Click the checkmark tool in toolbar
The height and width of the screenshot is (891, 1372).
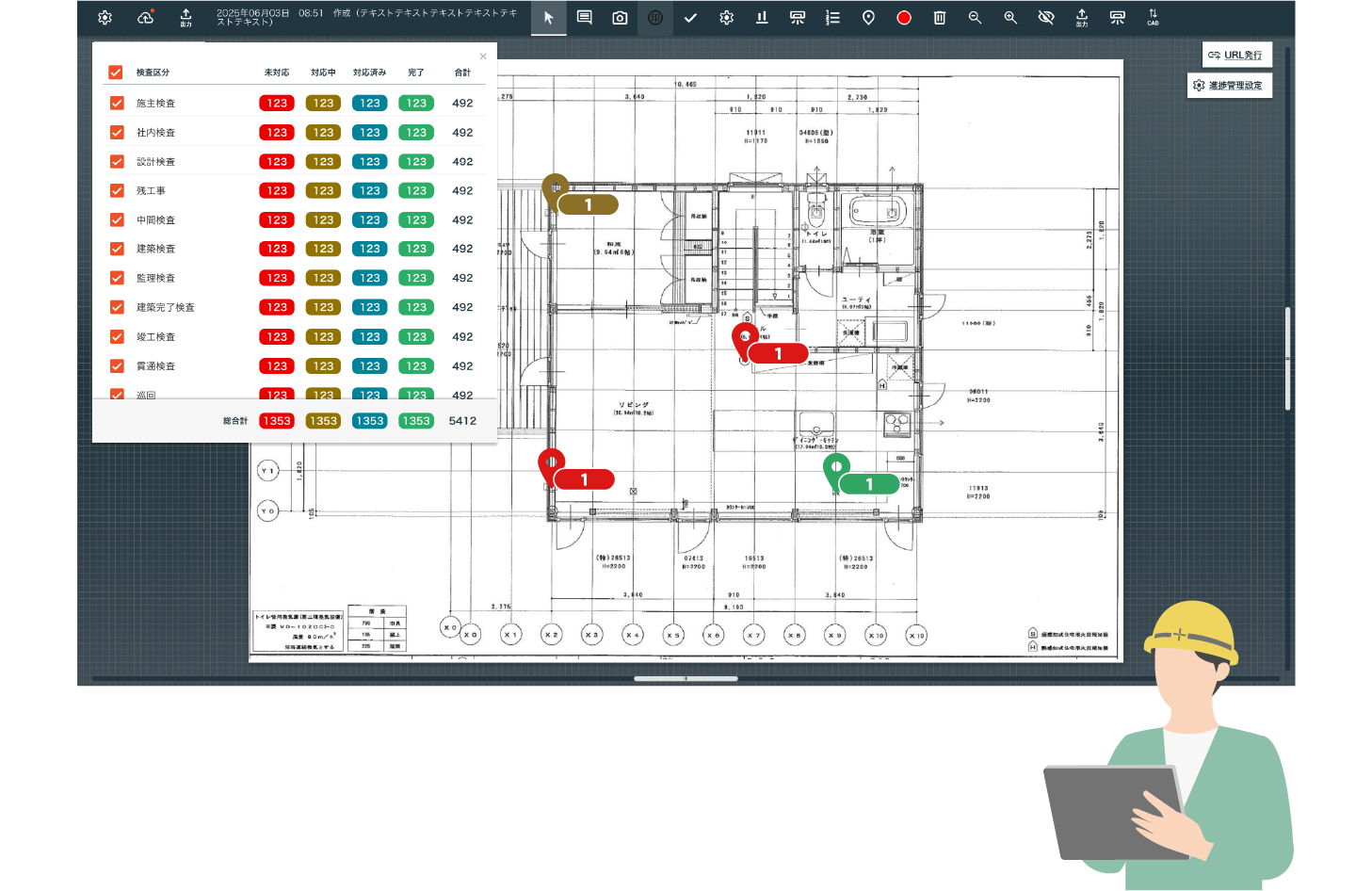coord(690,18)
